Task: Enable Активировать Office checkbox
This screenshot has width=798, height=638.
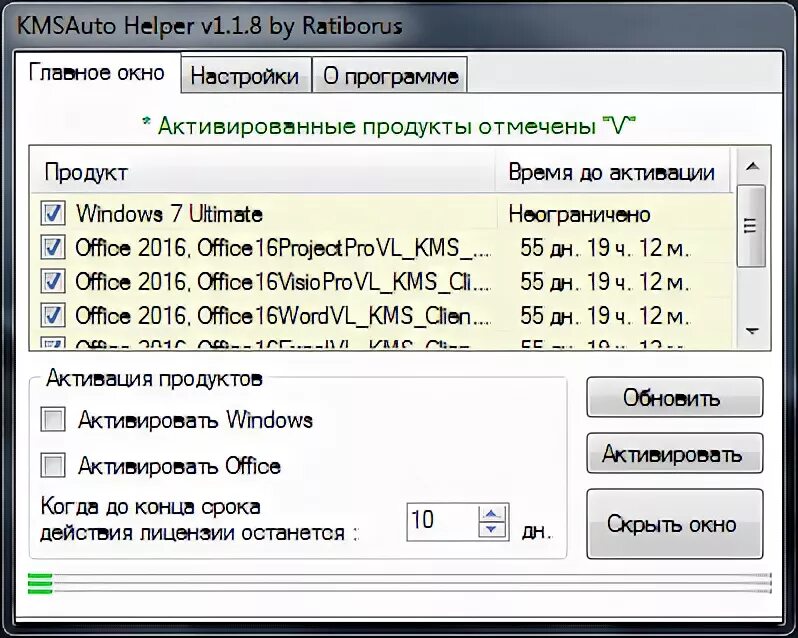Action: click(x=53, y=466)
